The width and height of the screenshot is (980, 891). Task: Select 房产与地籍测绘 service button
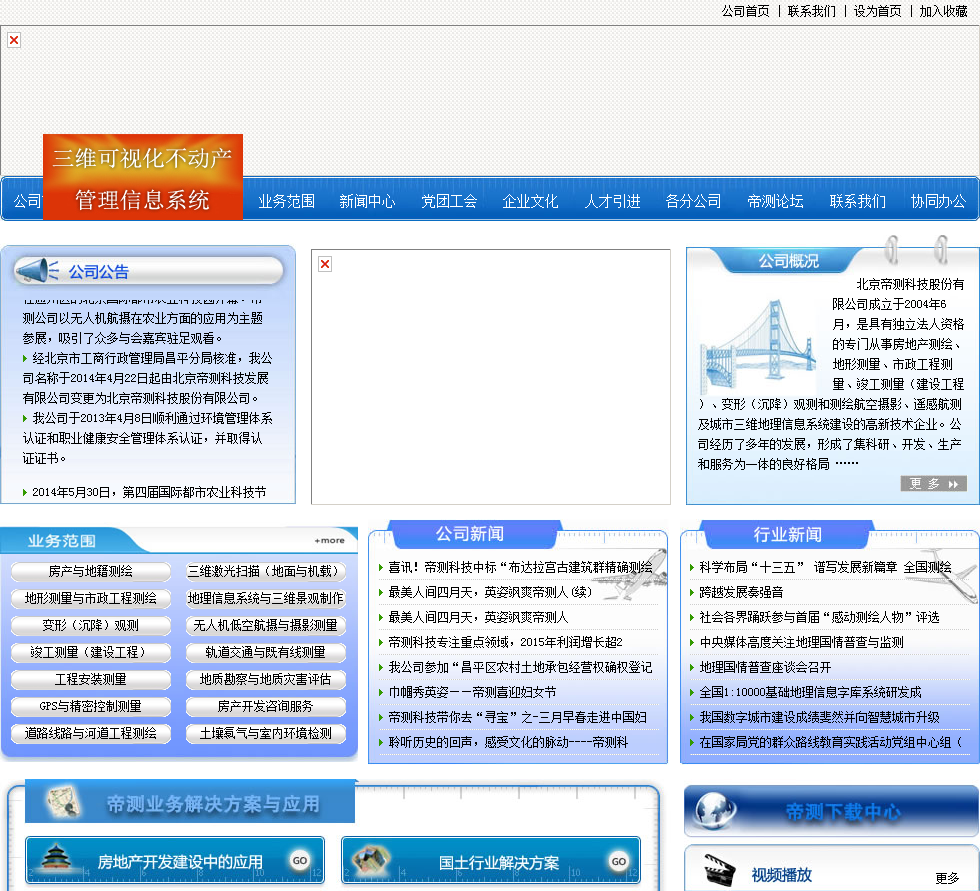click(x=90, y=572)
